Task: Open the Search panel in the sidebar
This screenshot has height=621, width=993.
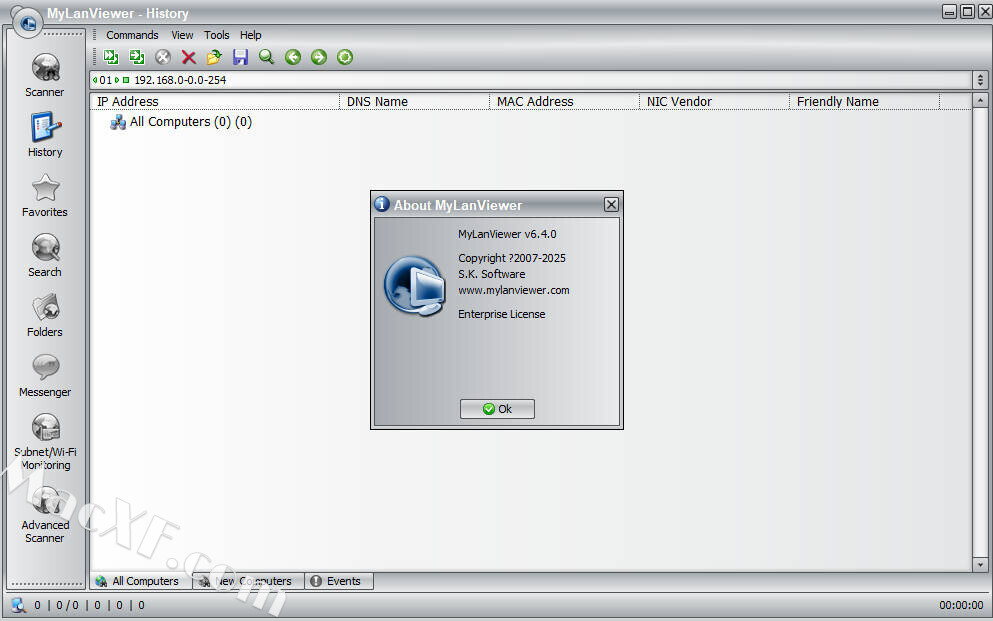Action: tap(45, 256)
